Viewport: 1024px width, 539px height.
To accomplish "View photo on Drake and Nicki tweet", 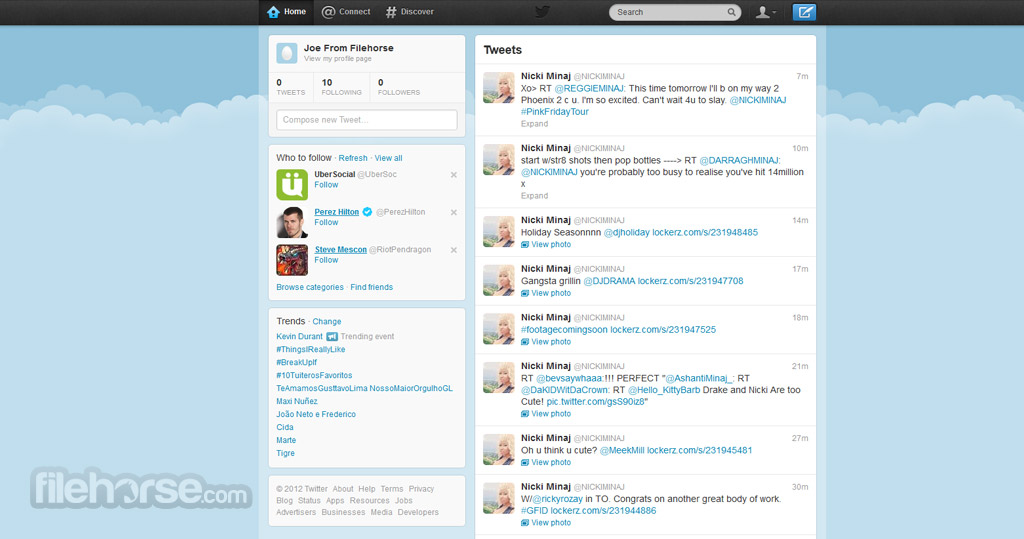I will (546, 414).
